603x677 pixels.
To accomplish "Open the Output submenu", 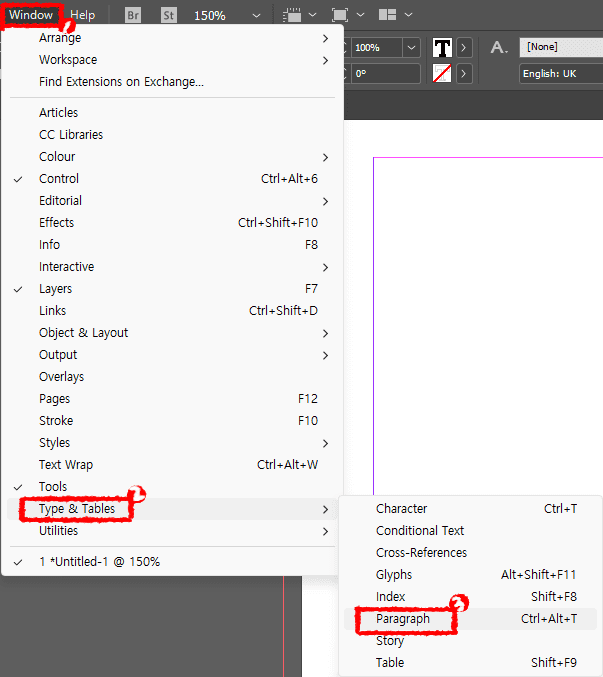I will [172, 355].
